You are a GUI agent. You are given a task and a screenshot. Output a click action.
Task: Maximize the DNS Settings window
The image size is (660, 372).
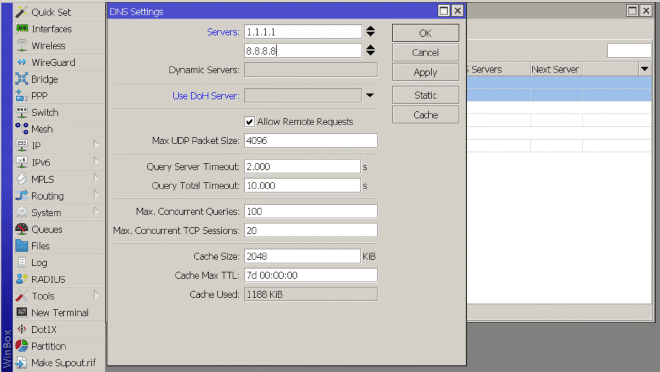click(443, 11)
